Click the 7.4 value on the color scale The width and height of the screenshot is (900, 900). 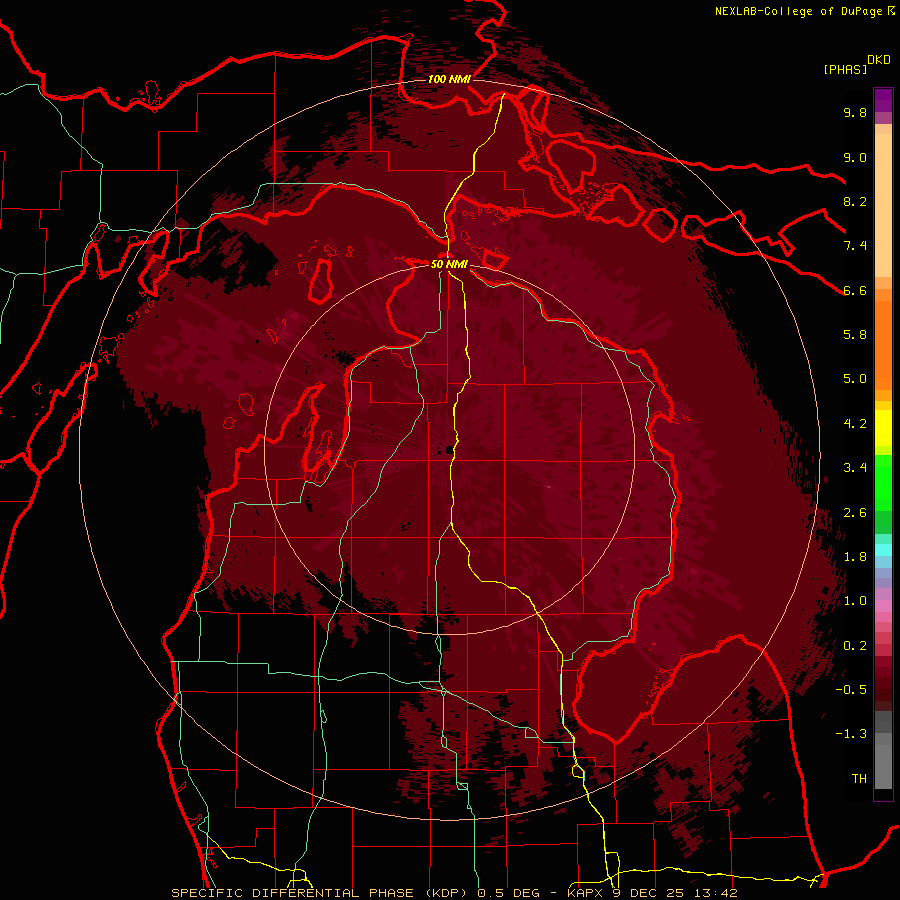coord(855,246)
